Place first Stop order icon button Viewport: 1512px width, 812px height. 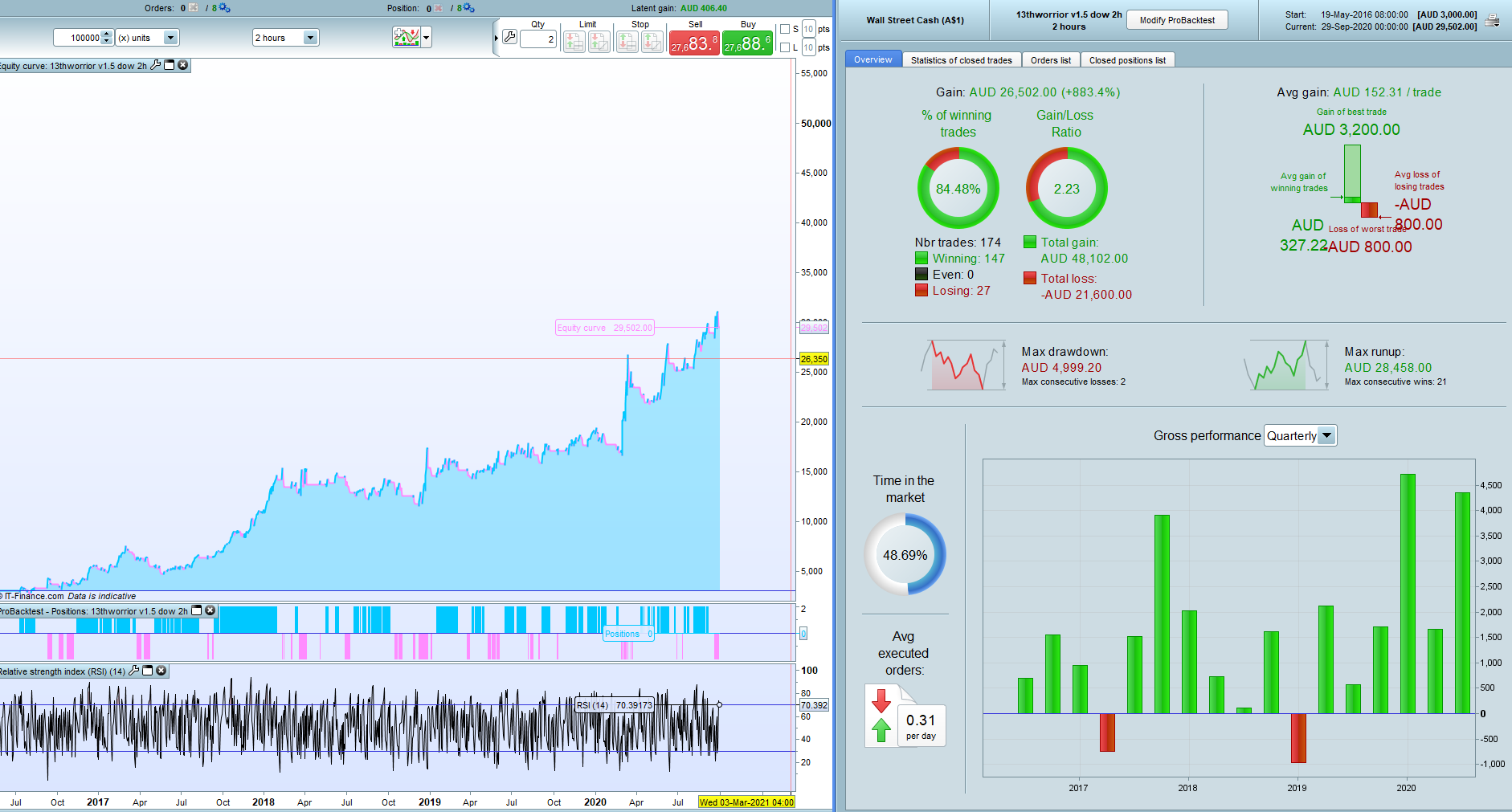(x=627, y=42)
